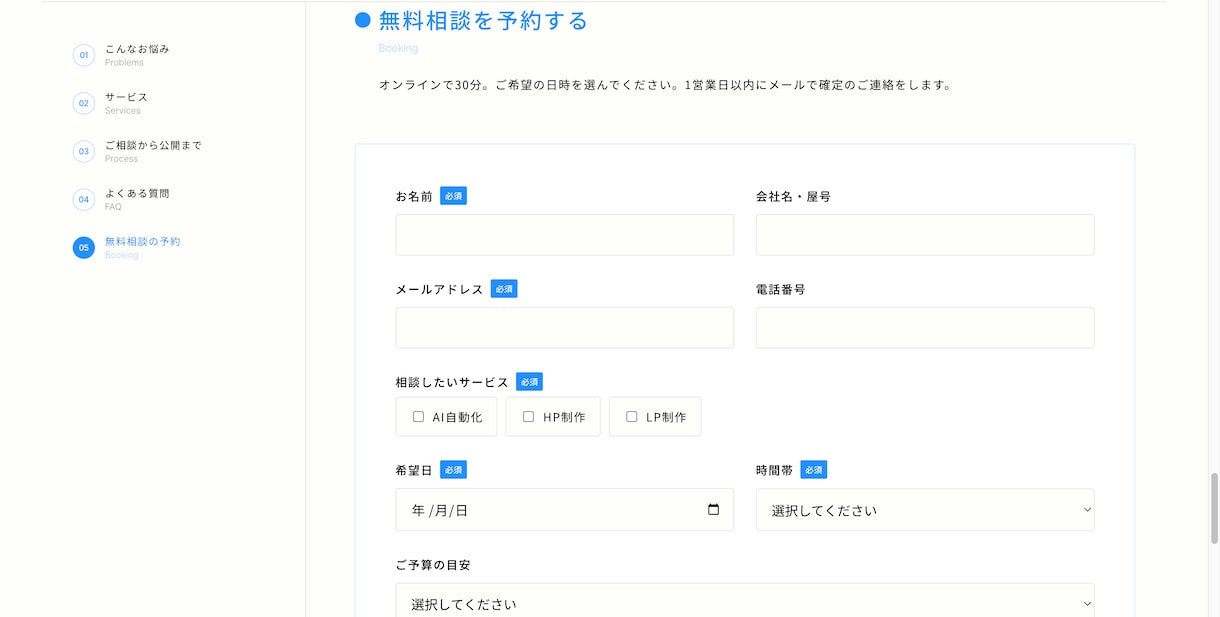
Task: Click the 01 step circle in sidebar
Action: tap(84, 55)
